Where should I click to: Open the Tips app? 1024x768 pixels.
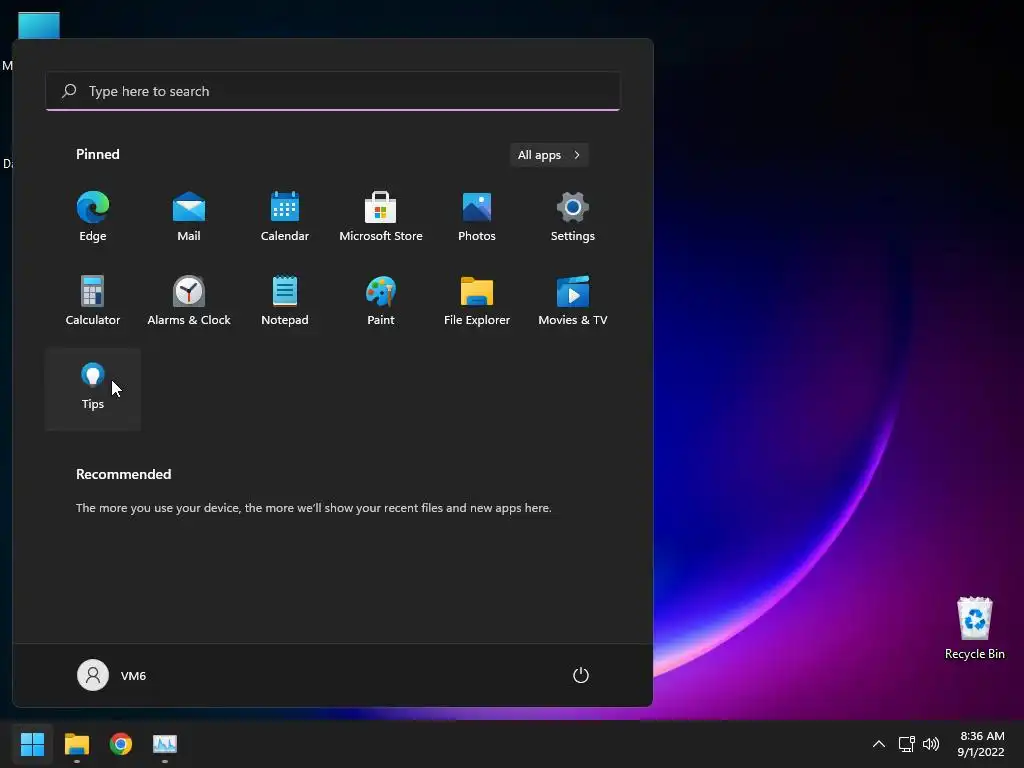pos(93,389)
